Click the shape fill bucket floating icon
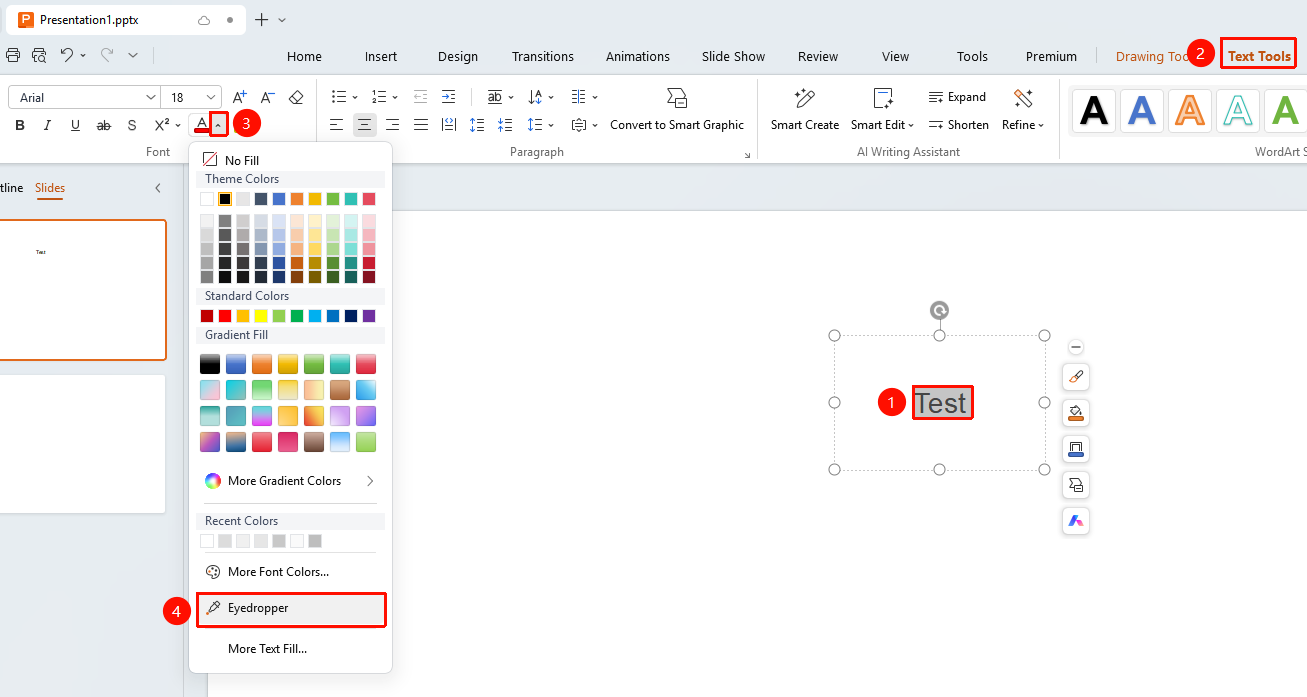The image size is (1307, 697). pyautogui.click(x=1076, y=413)
